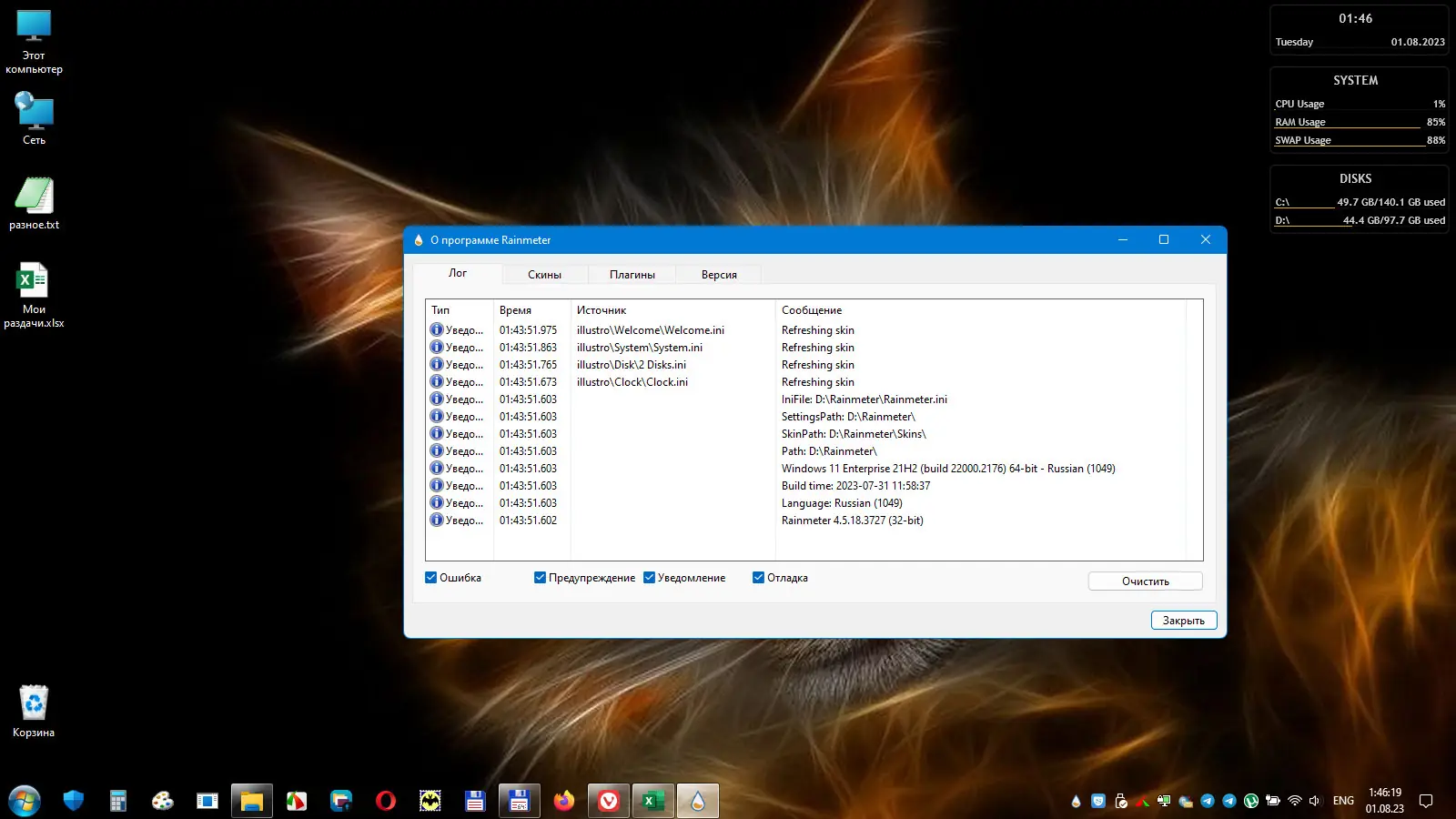Click the Время column header

(515, 310)
